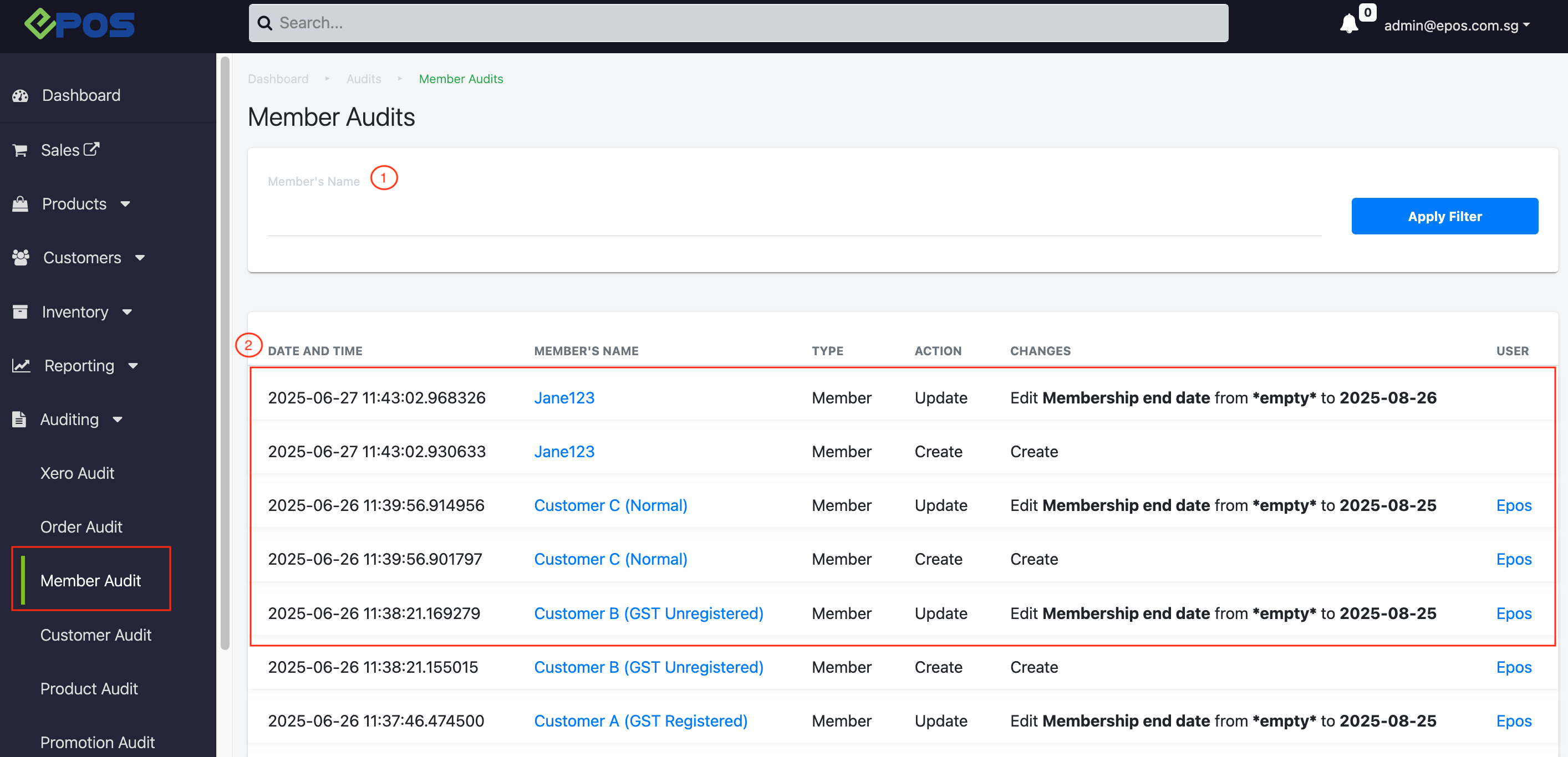Expand the Customers sidebar menu
Viewport: 1568px width, 757px height.
point(82,258)
